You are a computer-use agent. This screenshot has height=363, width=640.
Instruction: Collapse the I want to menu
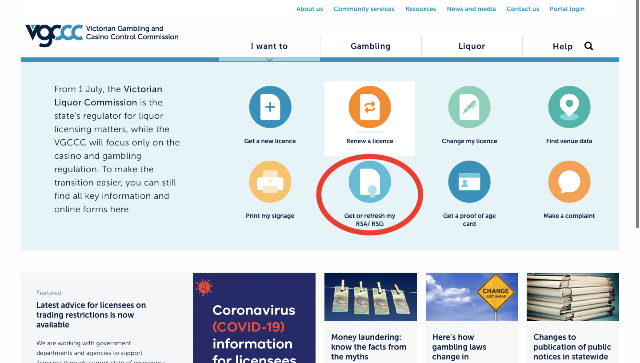click(x=269, y=46)
